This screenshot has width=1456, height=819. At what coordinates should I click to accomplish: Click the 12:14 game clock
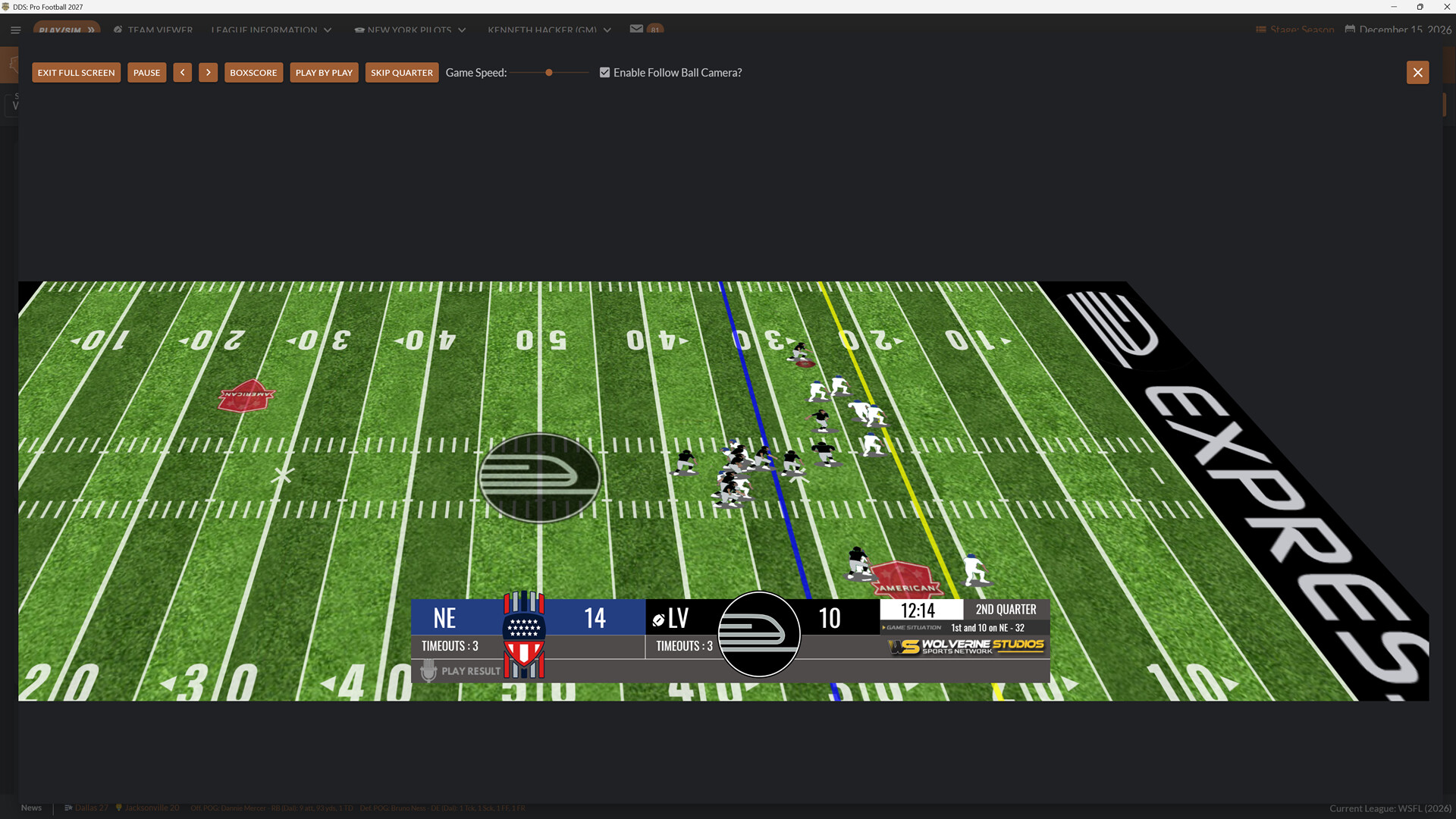pos(918,610)
